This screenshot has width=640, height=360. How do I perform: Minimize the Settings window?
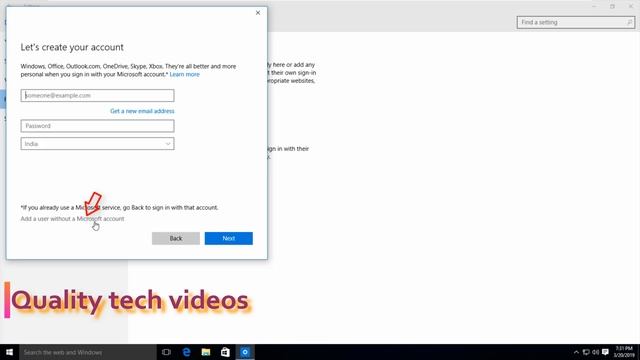594,7
